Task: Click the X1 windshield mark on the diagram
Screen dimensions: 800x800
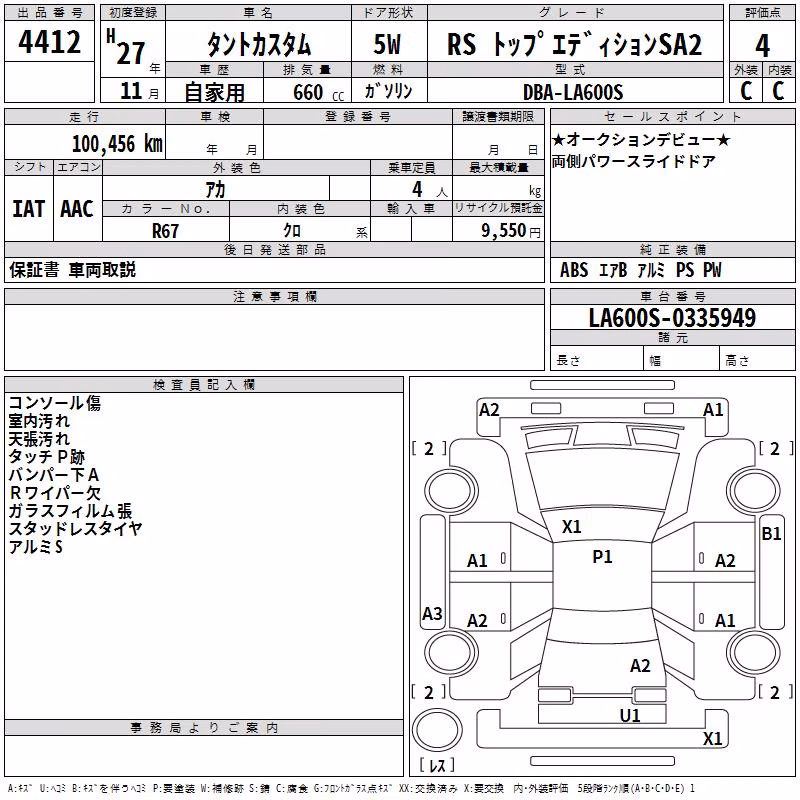Action: (x=571, y=527)
